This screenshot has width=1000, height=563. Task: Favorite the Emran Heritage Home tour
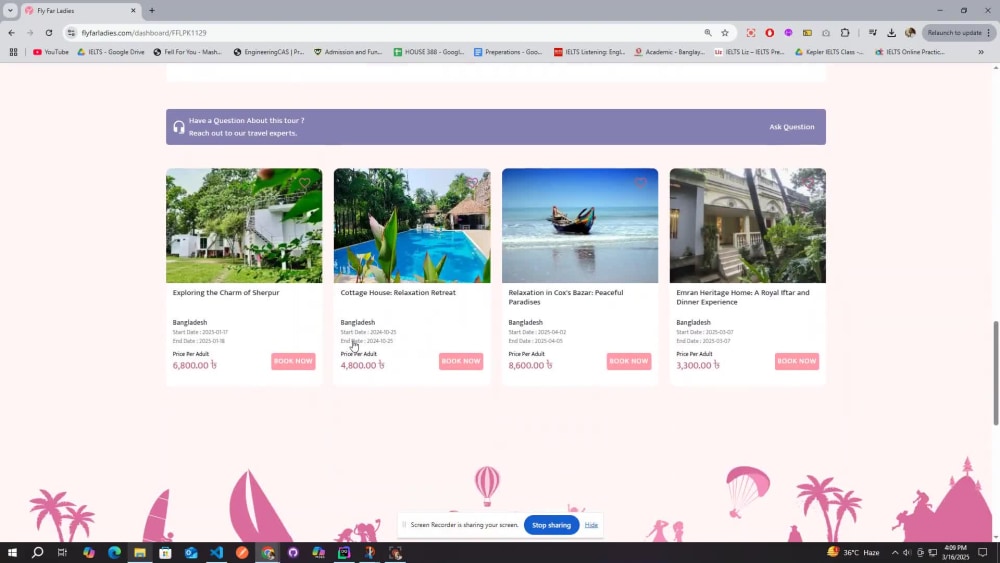point(808,184)
